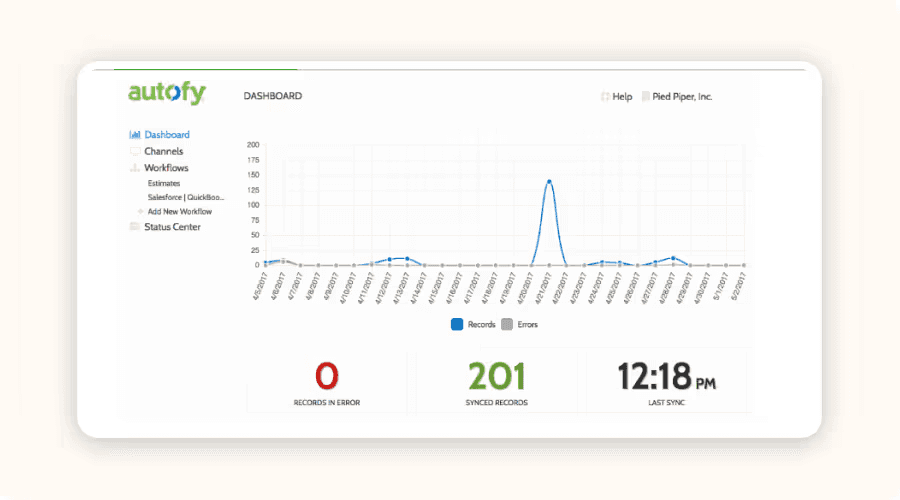Click the Help link
900x500 pixels.
tap(622, 96)
